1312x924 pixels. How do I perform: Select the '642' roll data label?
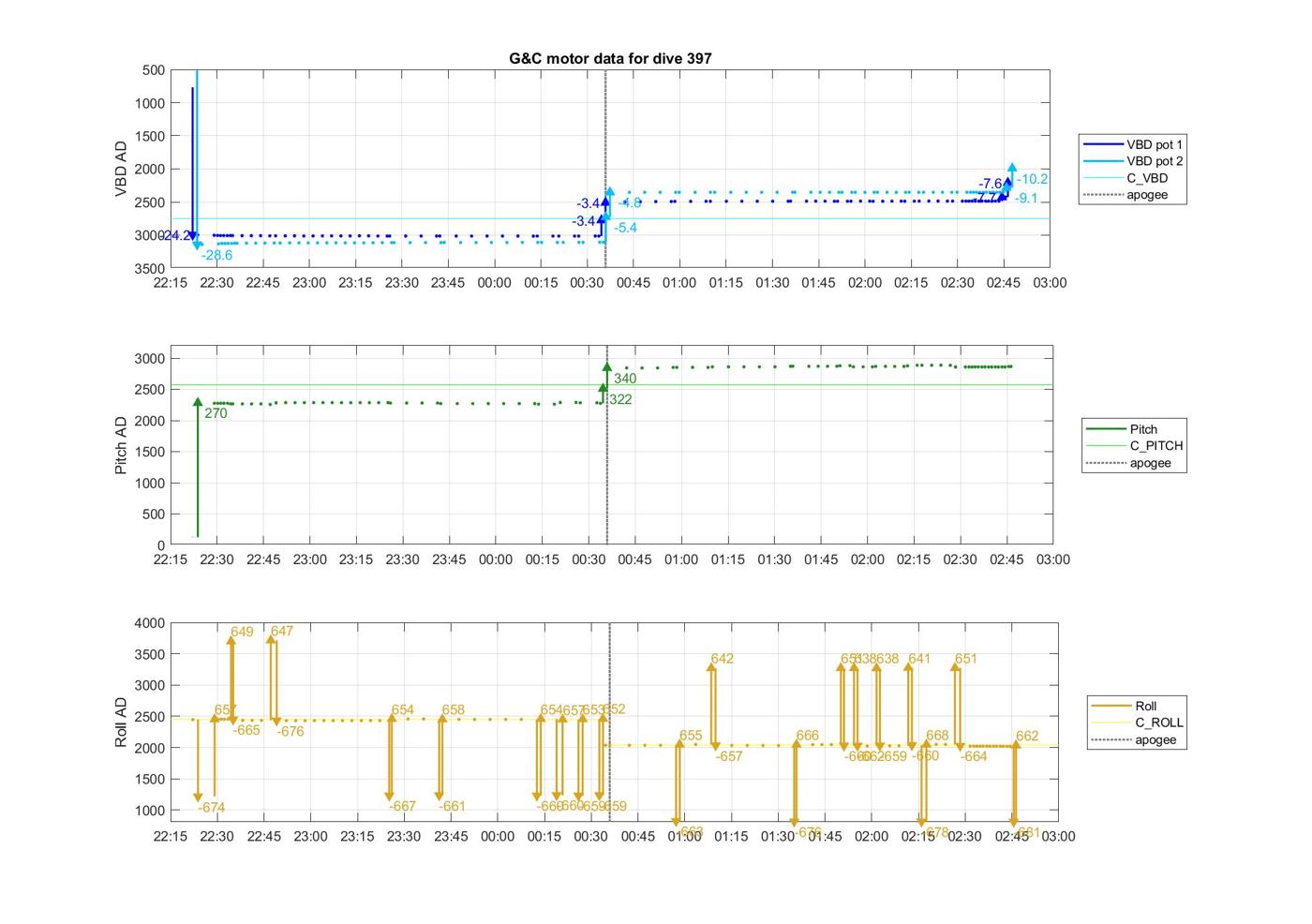722,659
